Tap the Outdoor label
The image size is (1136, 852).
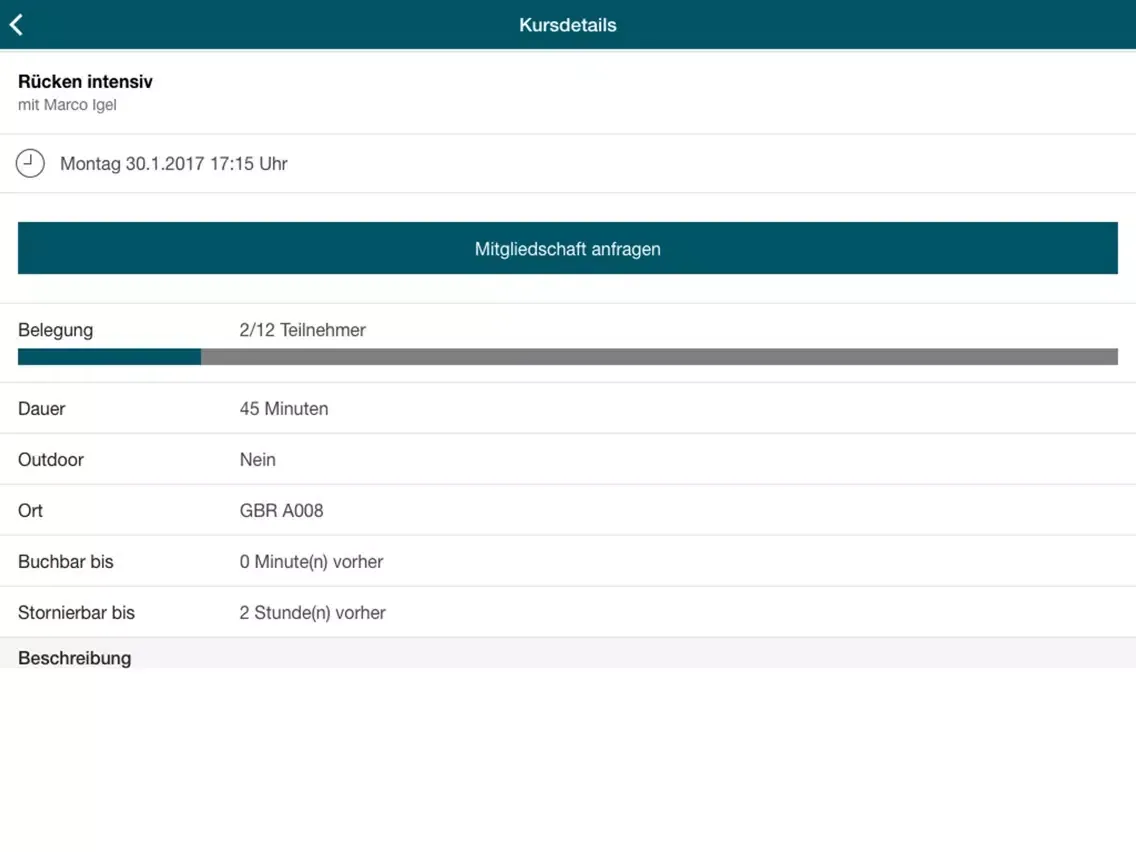(x=51, y=459)
